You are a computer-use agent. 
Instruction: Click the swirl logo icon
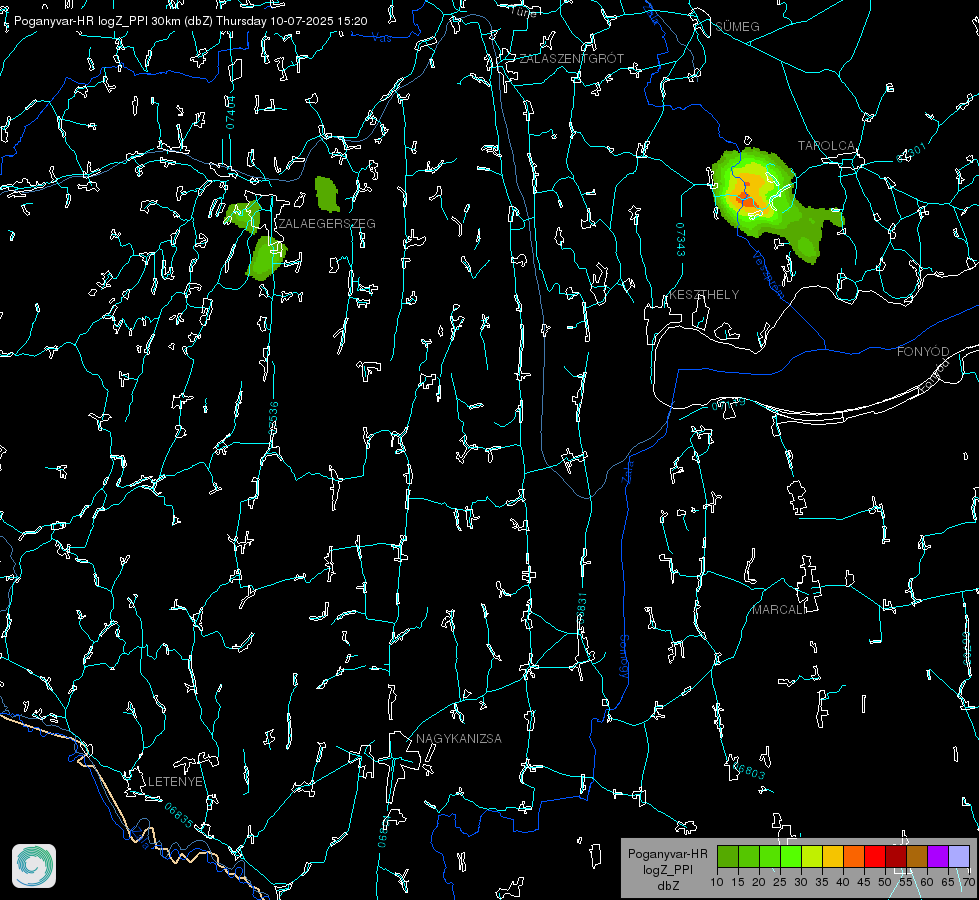tap(34, 866)
